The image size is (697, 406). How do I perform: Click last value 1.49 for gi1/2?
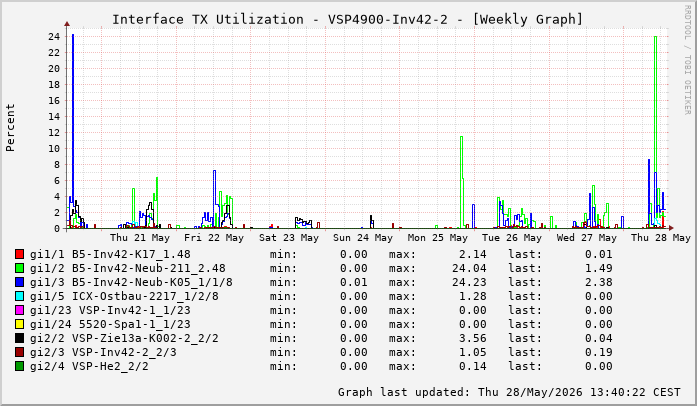(599, 268)
